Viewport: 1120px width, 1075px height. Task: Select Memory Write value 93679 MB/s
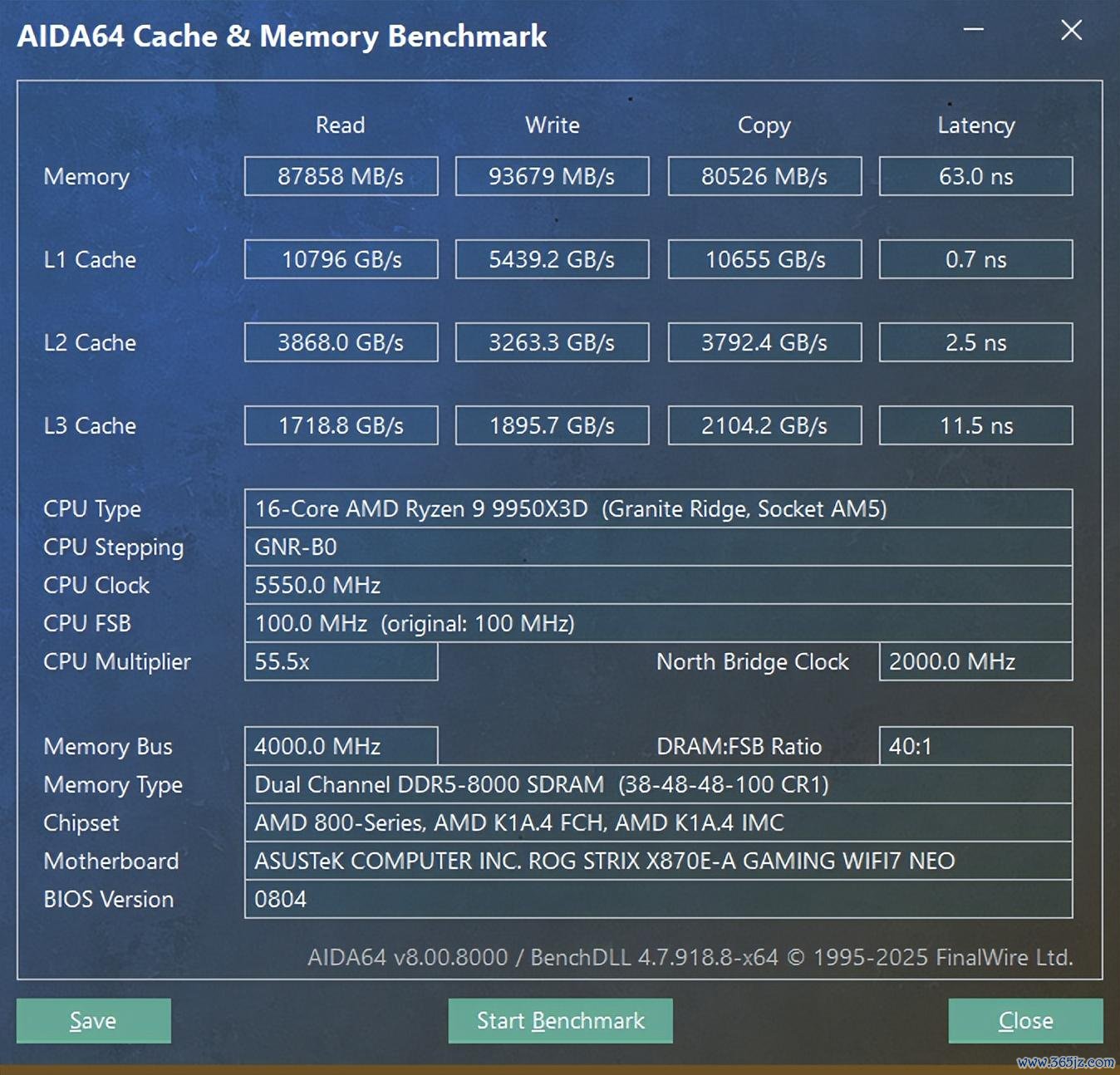tap(552, 176)
